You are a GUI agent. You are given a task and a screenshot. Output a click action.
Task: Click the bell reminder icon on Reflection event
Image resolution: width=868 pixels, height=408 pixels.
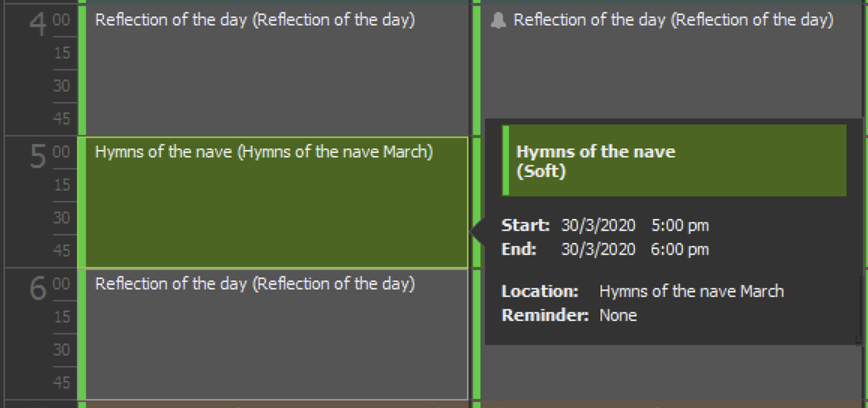tap(498, 20)
